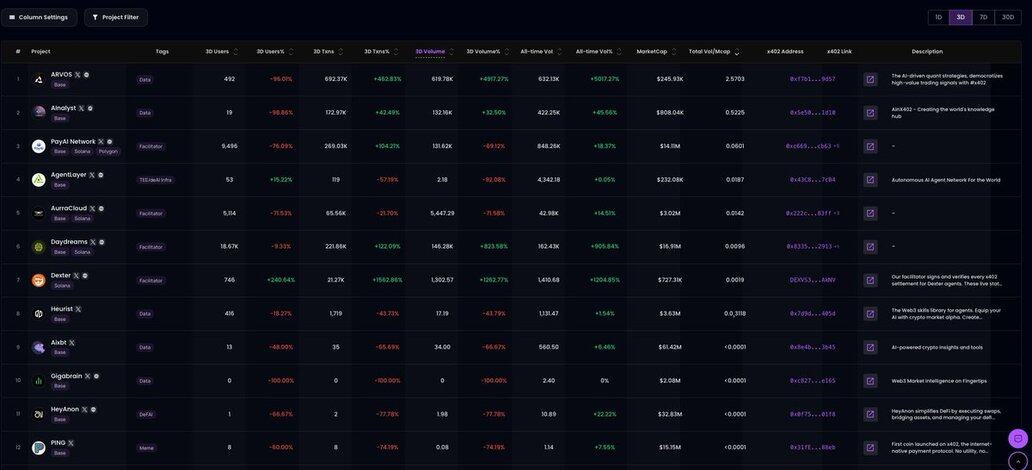Image resolution: width=1032 pixels, height=470 pixels.
Task: Select the 7D time range
Action: (983, 17)
